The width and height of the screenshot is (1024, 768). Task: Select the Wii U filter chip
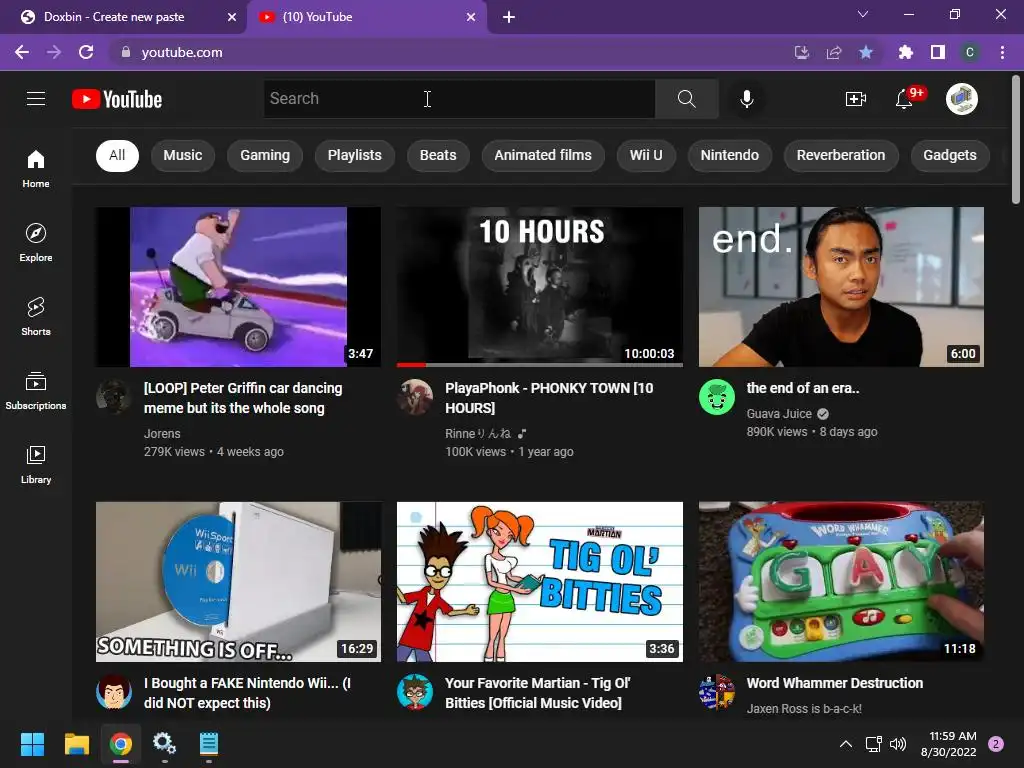tap(646, 155)
